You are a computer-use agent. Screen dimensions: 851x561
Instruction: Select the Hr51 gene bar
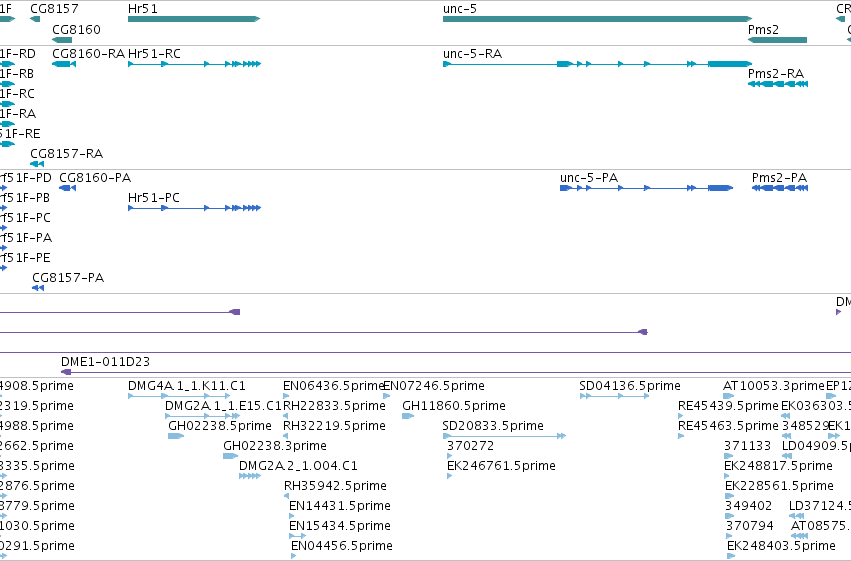coord(194,19)
